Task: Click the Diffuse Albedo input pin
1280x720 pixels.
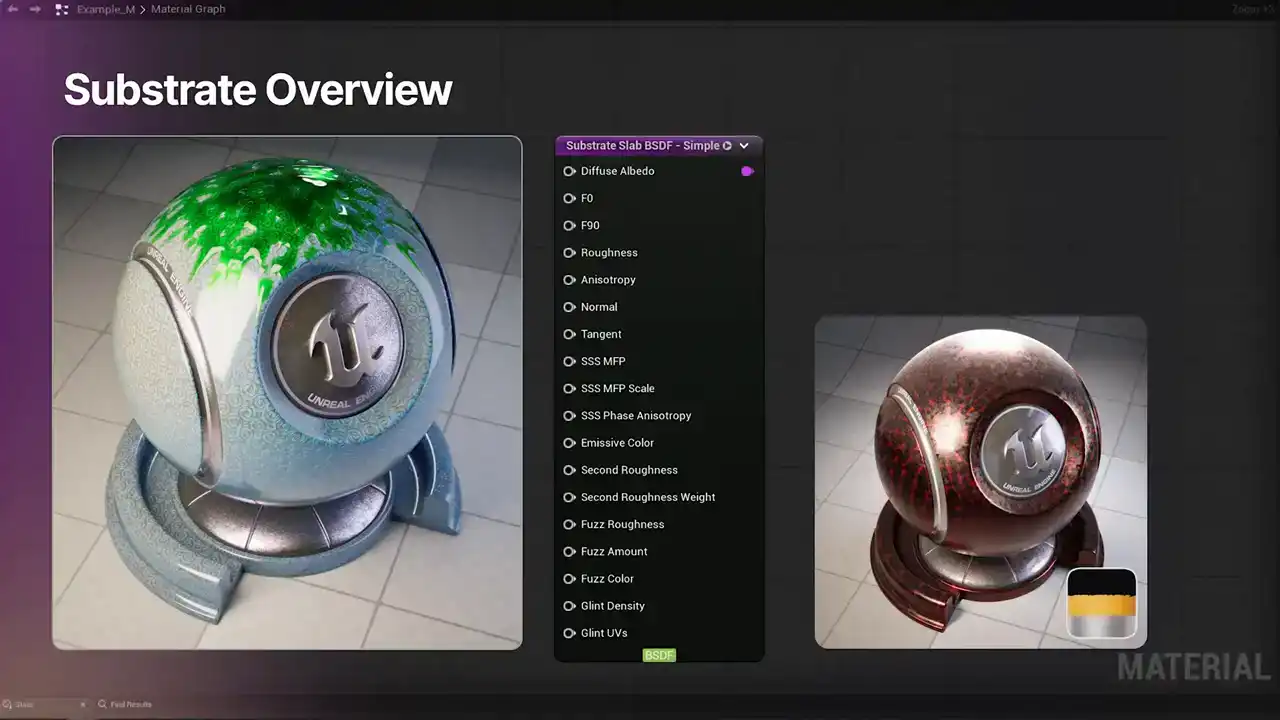Action: (x=570, y=171)
